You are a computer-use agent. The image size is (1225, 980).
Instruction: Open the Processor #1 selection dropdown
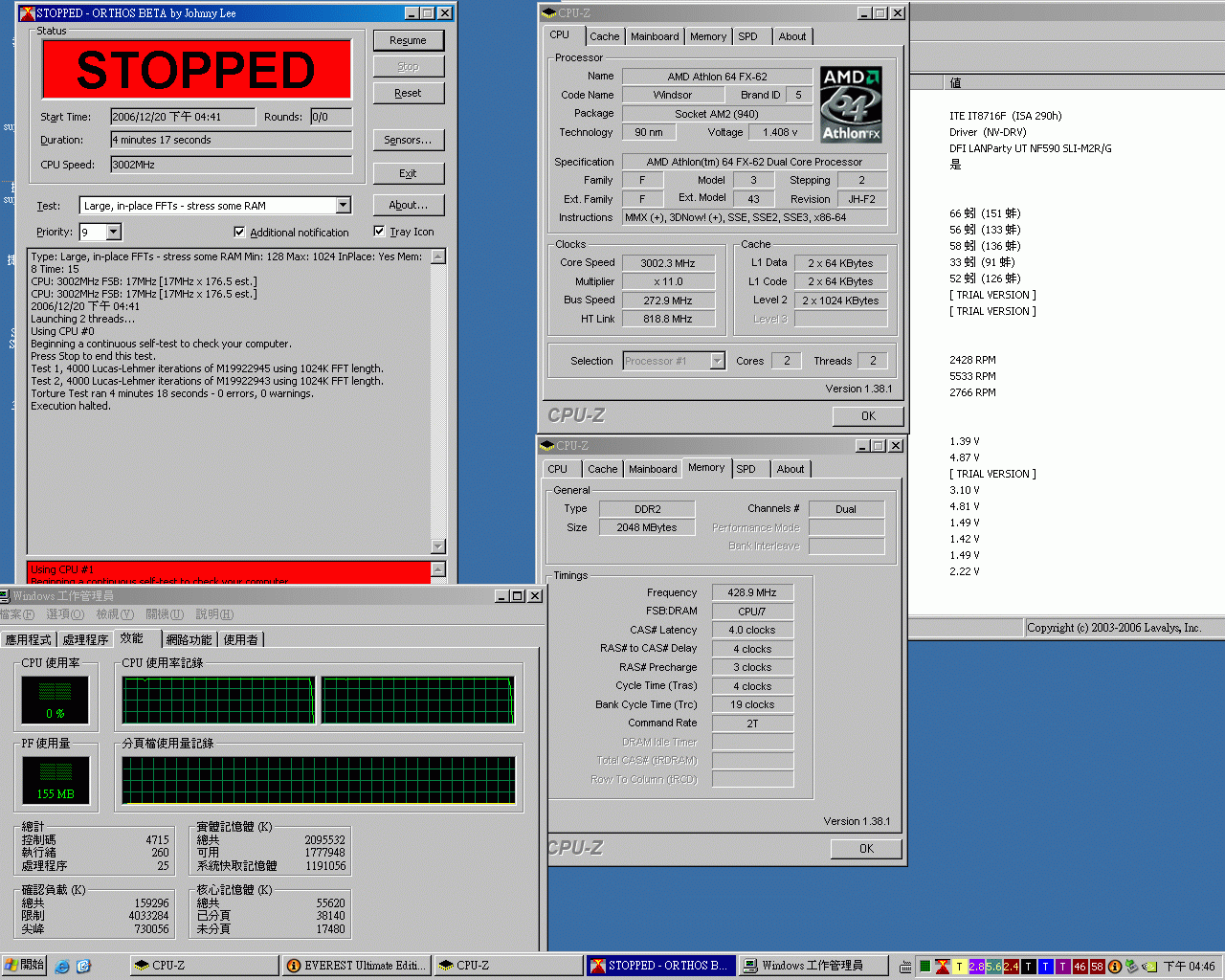(x=718, y=361)
